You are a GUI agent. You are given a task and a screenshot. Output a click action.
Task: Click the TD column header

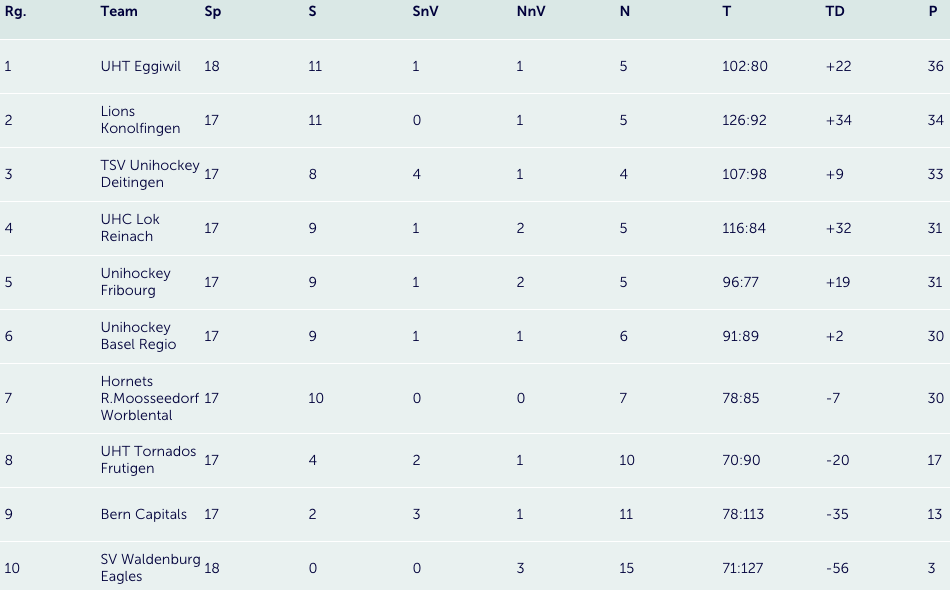pyautogui.click(x=835, y=12)
